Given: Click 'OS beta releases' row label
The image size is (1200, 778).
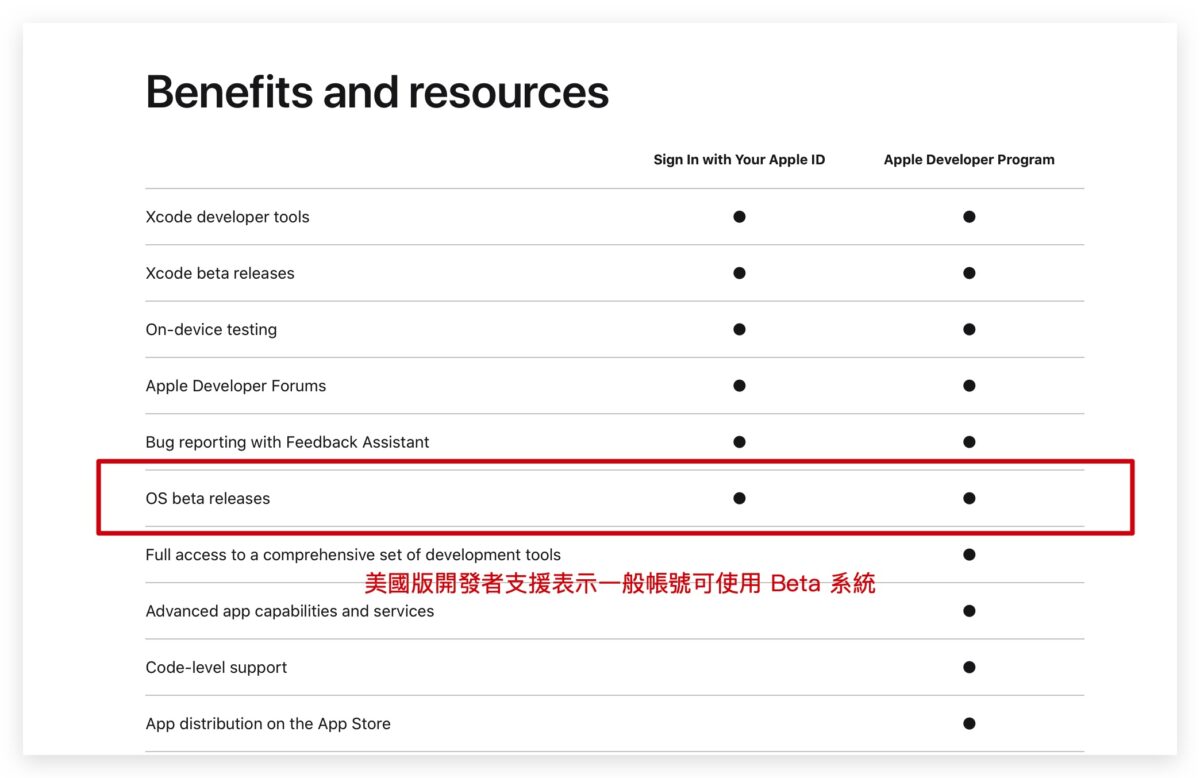Looking at the screenshot, I should (208, 498).
